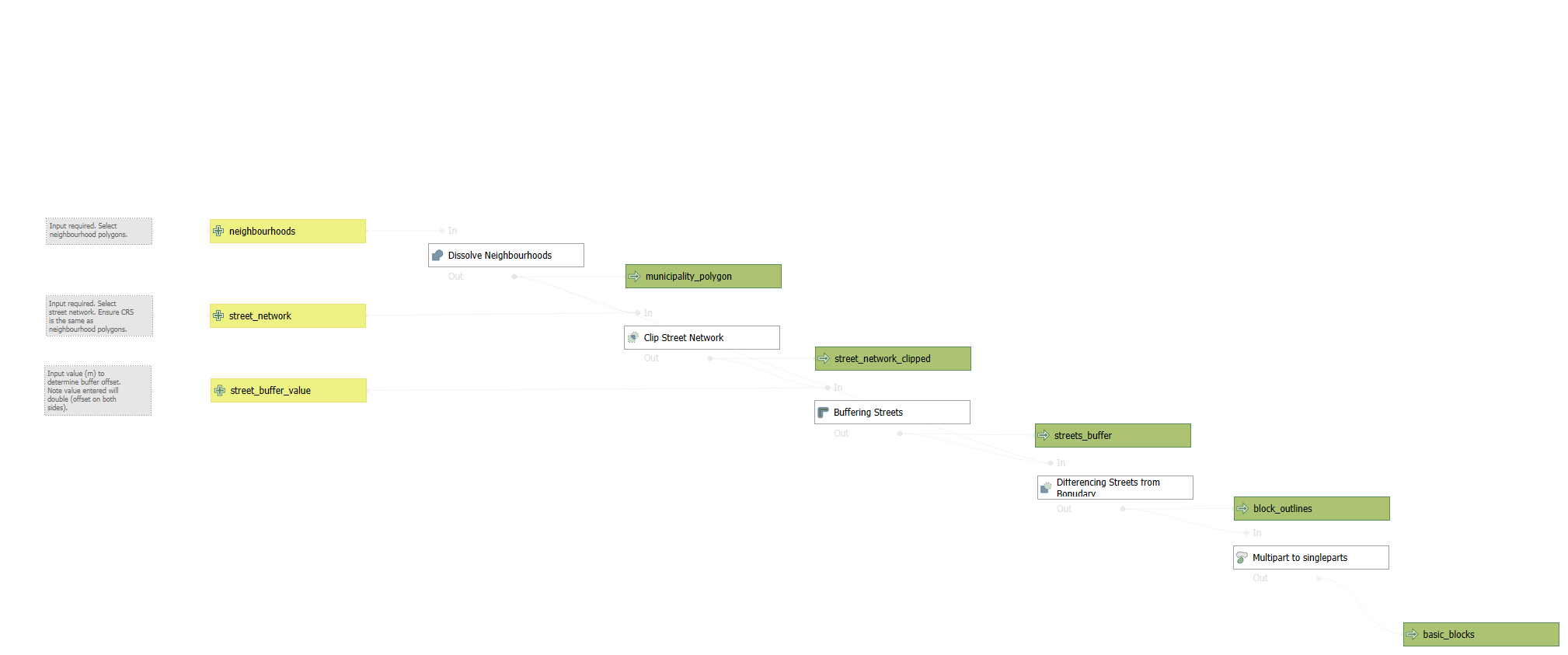Expand the In section above Clip Street Network
Screen dimensions: 1568x655
(648, 313)
